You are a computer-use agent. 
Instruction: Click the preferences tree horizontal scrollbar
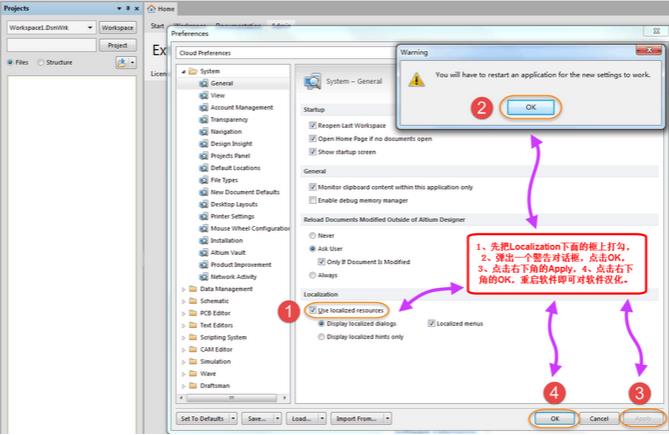click(x=233, y=398)
